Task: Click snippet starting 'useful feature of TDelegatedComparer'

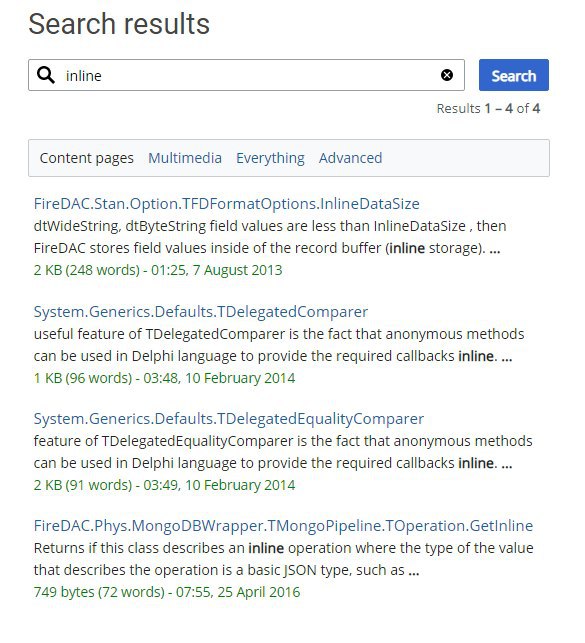Action: (279, 345)
